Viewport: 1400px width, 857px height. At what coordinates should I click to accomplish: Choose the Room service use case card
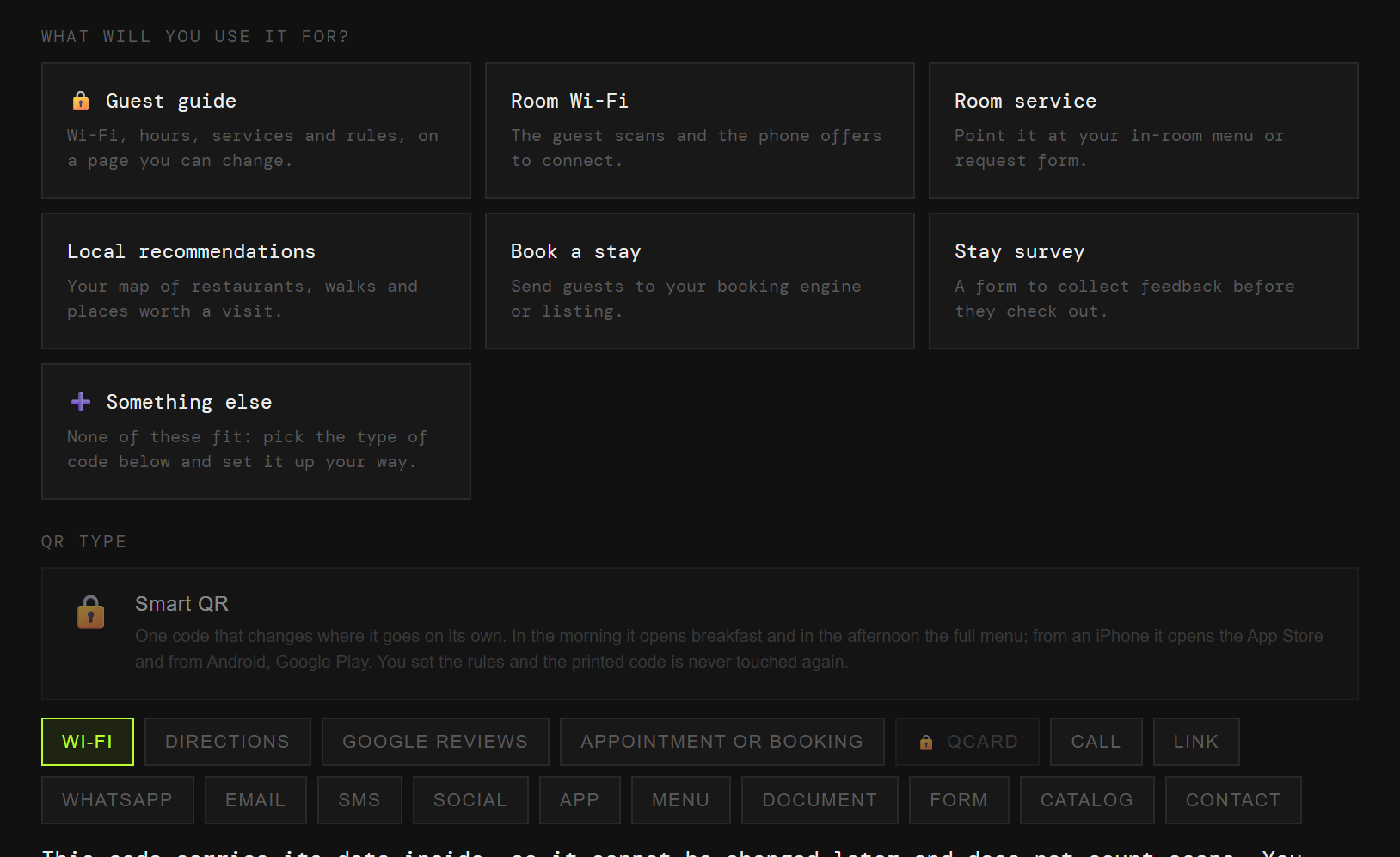tap(1144, 130)
